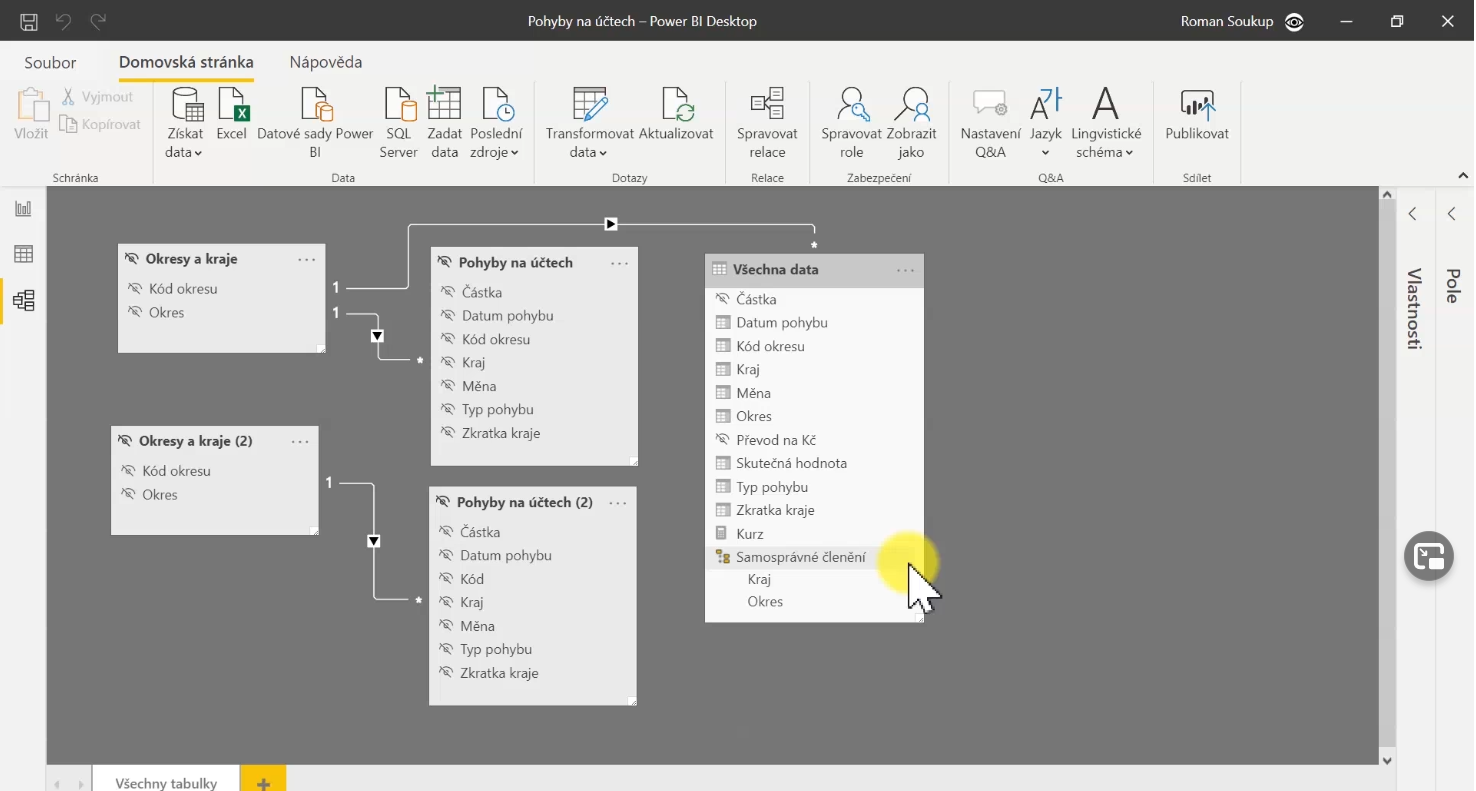1476x791 pixels.
Task: Click the Undo arrow icon
Action: 63,21
